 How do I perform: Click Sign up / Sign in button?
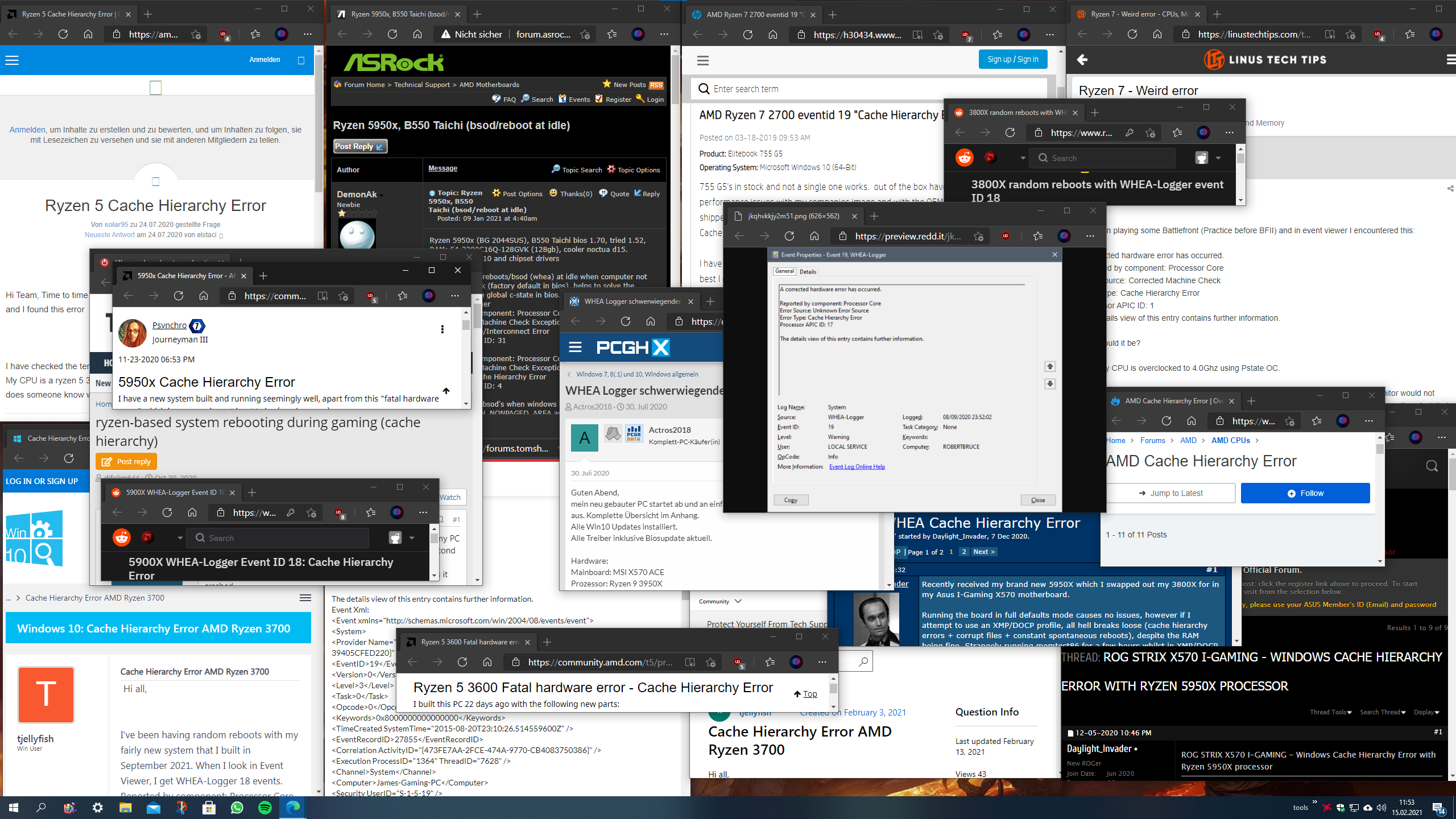(1013, 59)
